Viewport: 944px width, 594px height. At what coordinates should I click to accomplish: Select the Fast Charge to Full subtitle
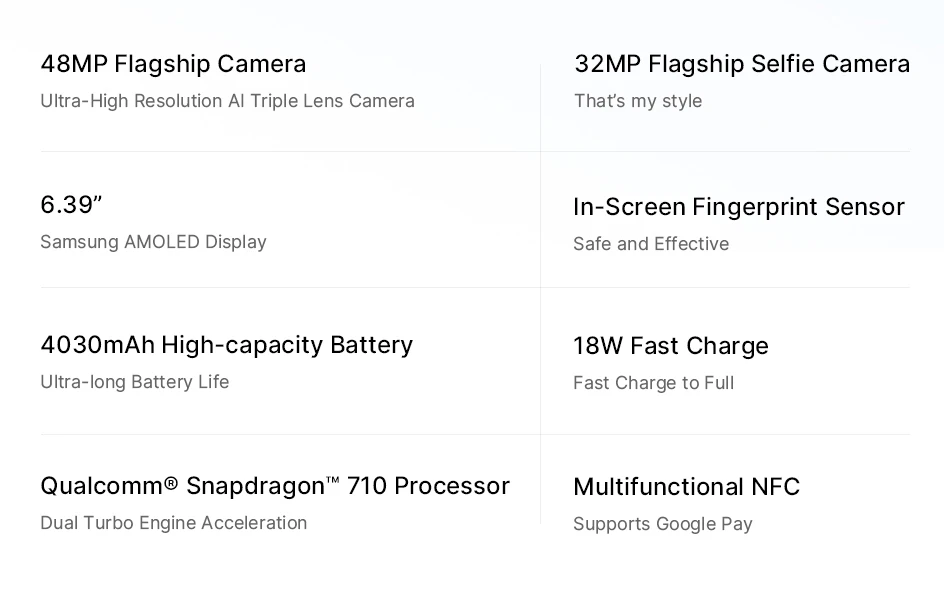coord(653,383)
